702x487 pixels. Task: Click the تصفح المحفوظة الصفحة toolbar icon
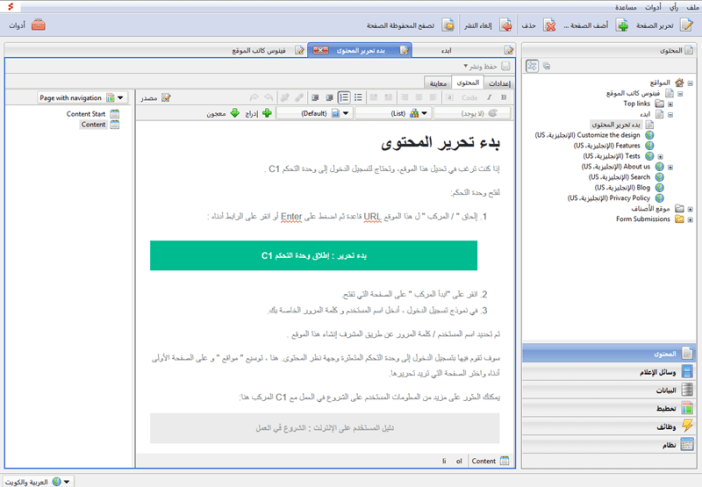(x=448, y=25)
